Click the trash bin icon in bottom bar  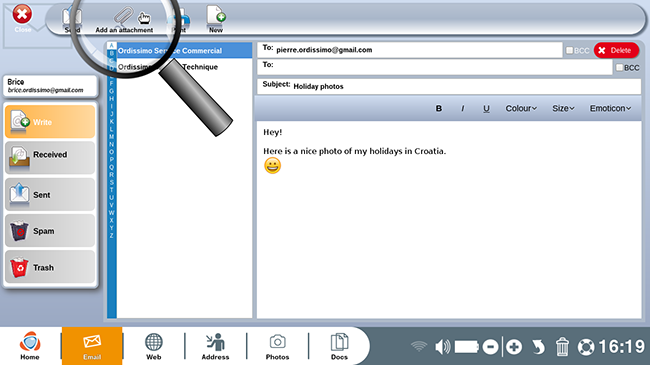562,347
